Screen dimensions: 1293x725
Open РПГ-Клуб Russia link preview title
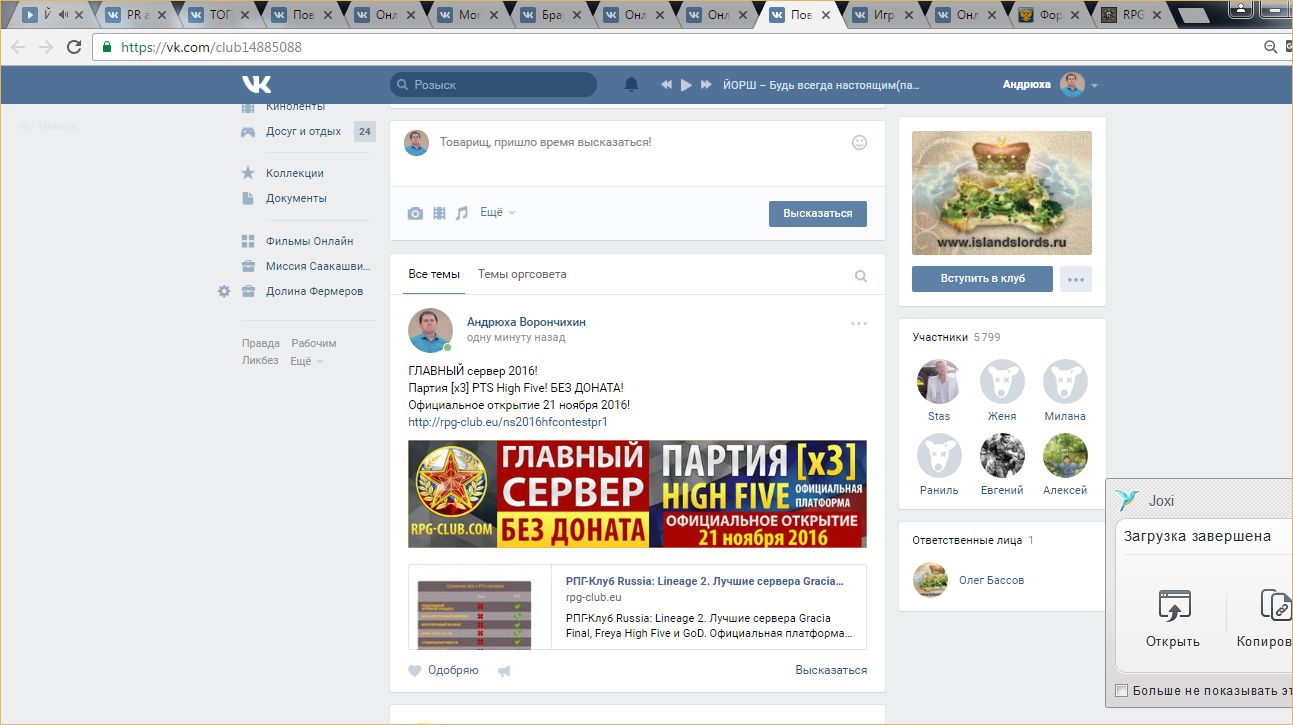pos(704,580)
